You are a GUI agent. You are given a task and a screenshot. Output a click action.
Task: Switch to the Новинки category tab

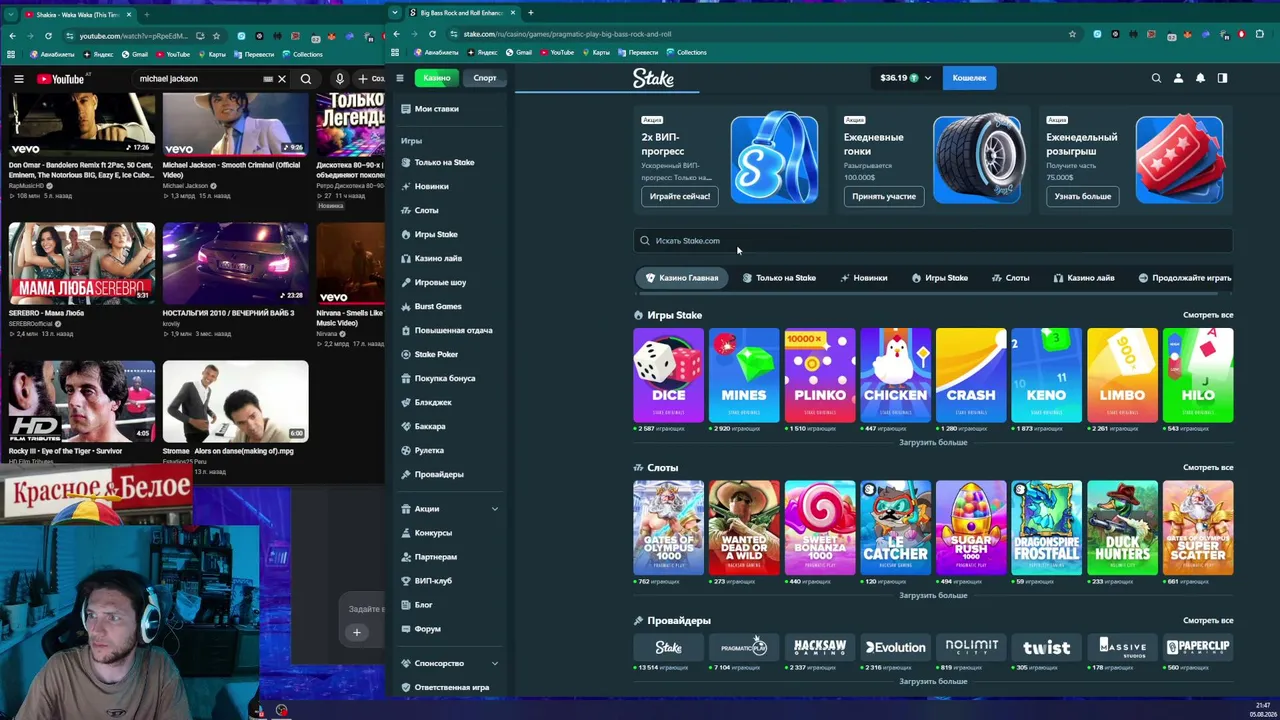(864, 278)
